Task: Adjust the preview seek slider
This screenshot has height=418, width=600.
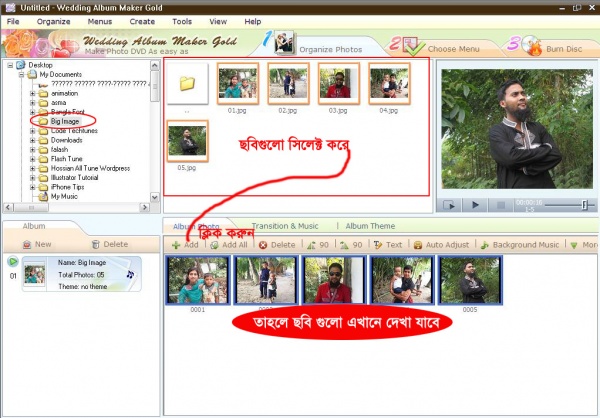Action: click(584, 205)
